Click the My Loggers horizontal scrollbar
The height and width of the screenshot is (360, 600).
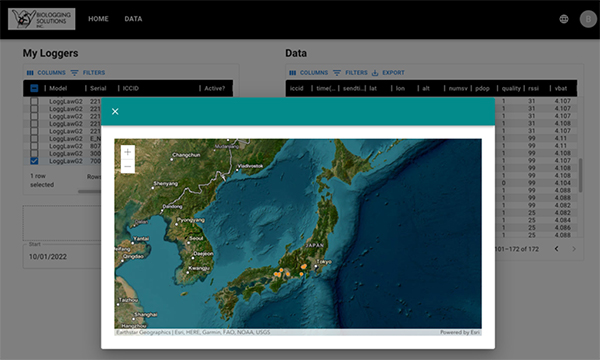coord(90,191)
